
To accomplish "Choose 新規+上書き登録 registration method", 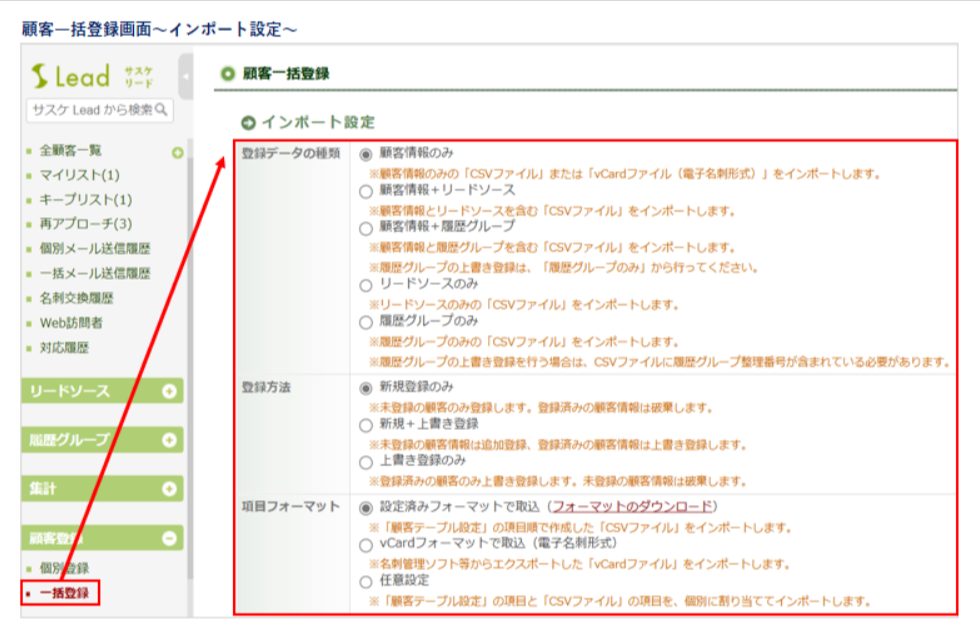I will click(366, 425).
